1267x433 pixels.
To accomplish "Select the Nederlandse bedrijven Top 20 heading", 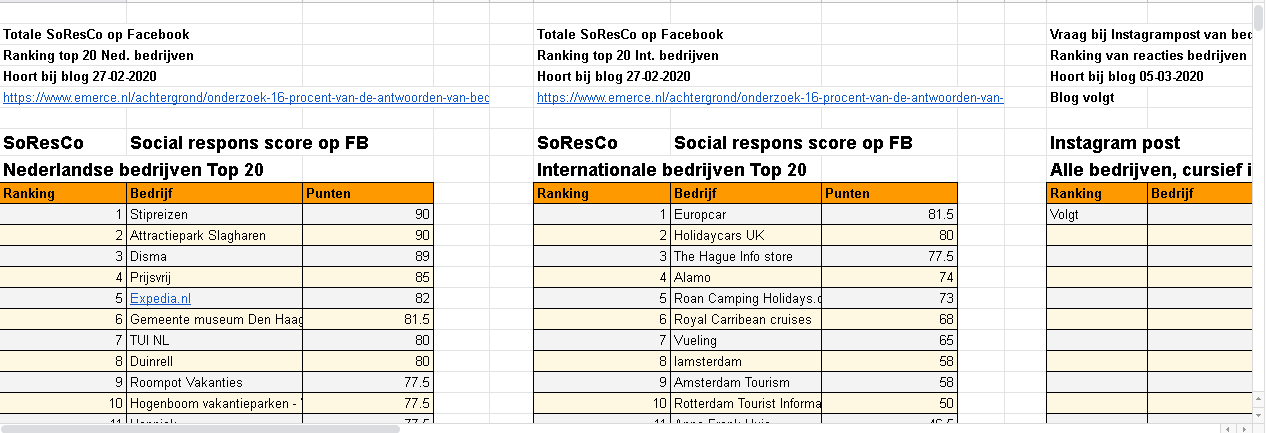I will (133, 170).
